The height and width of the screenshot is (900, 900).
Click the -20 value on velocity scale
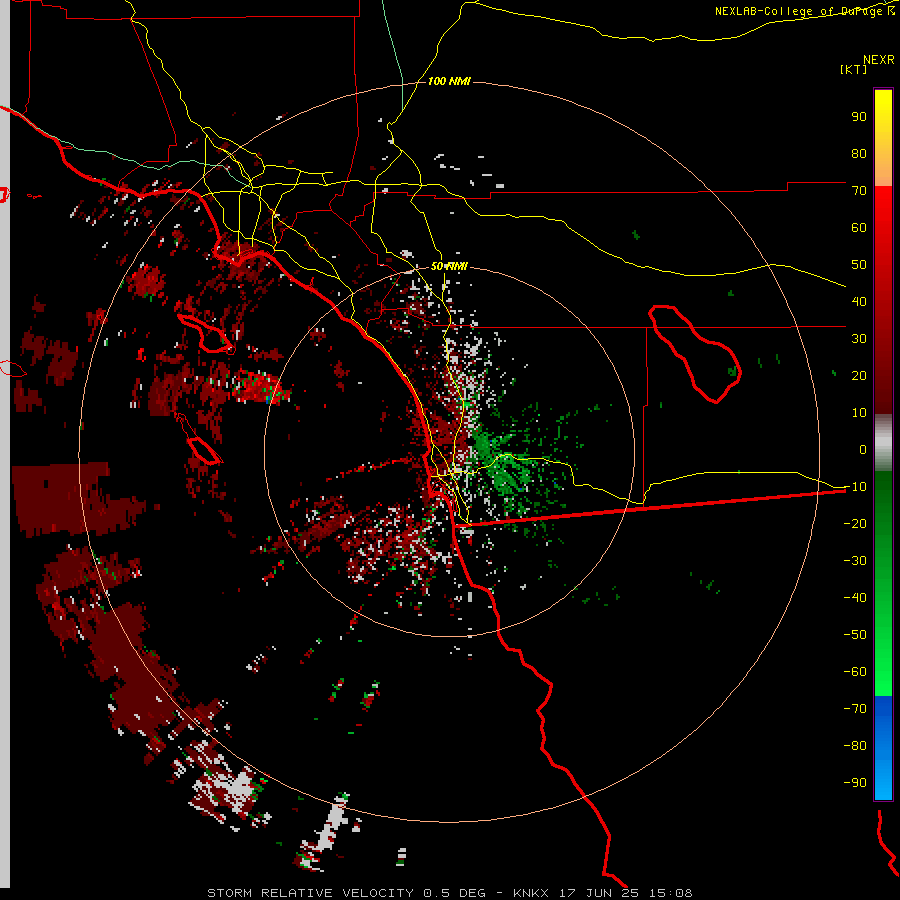pyautogui.click(x=855, y=523)
